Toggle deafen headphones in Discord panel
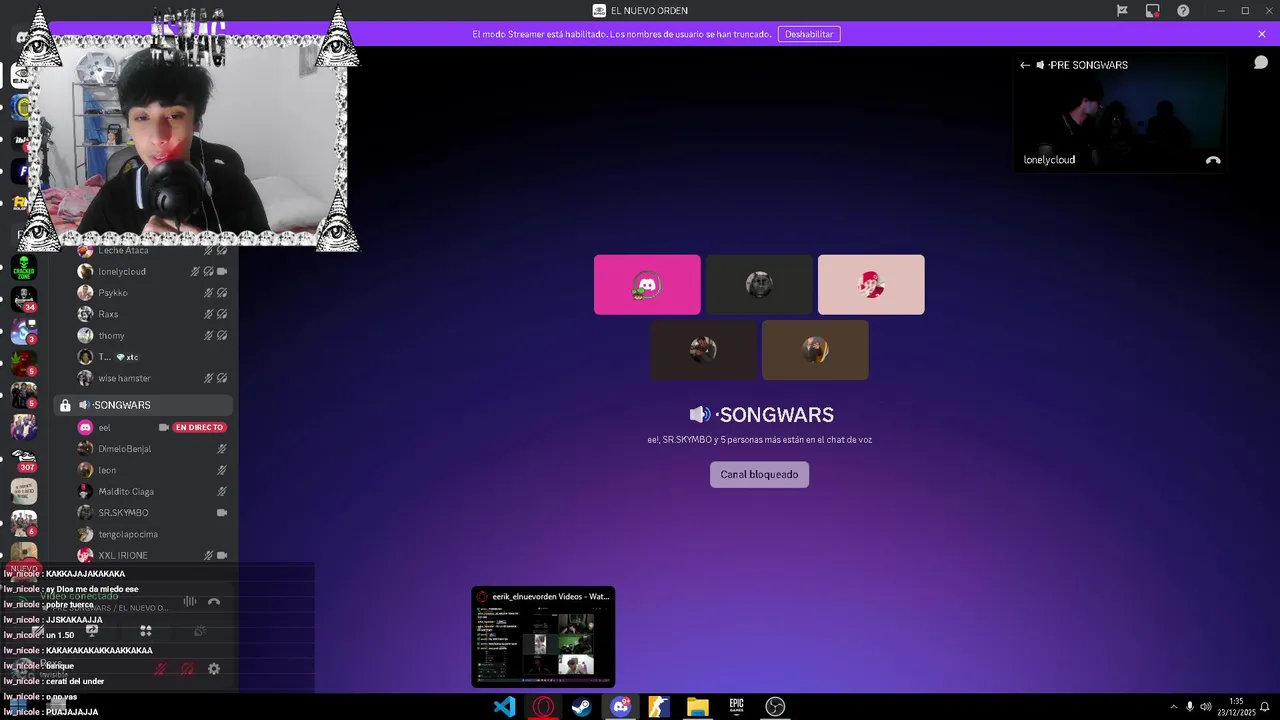This screenshot has height=720, width=1280. 187,669
